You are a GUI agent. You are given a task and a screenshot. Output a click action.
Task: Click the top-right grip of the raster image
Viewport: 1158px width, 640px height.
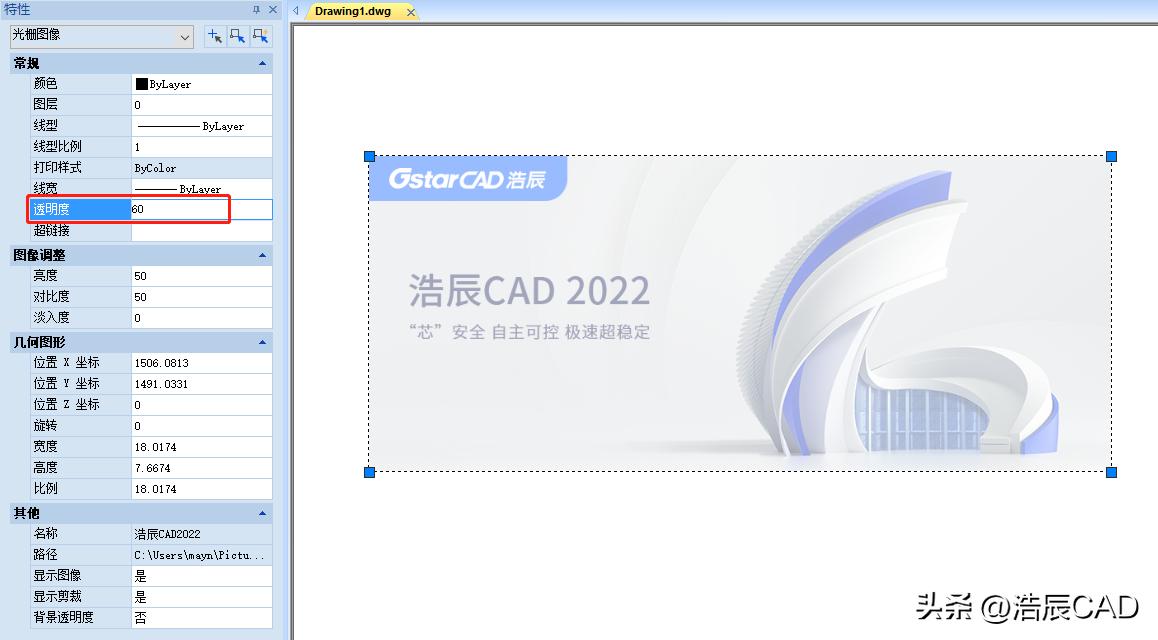[x=1110, y=156]
